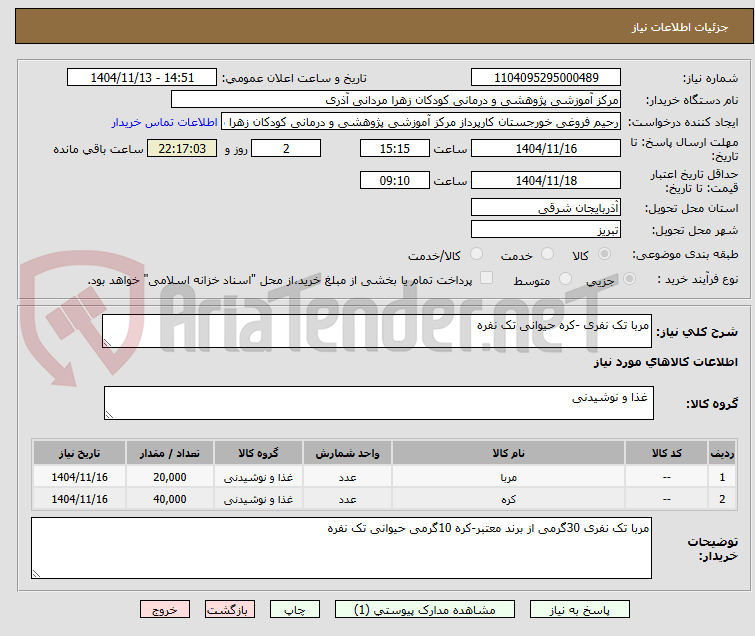Viewport: 755px width, 636px height.
Task: Click the اطلاعات کالاهای مورد نیاز section heading
Action: (x=665, y=362)
